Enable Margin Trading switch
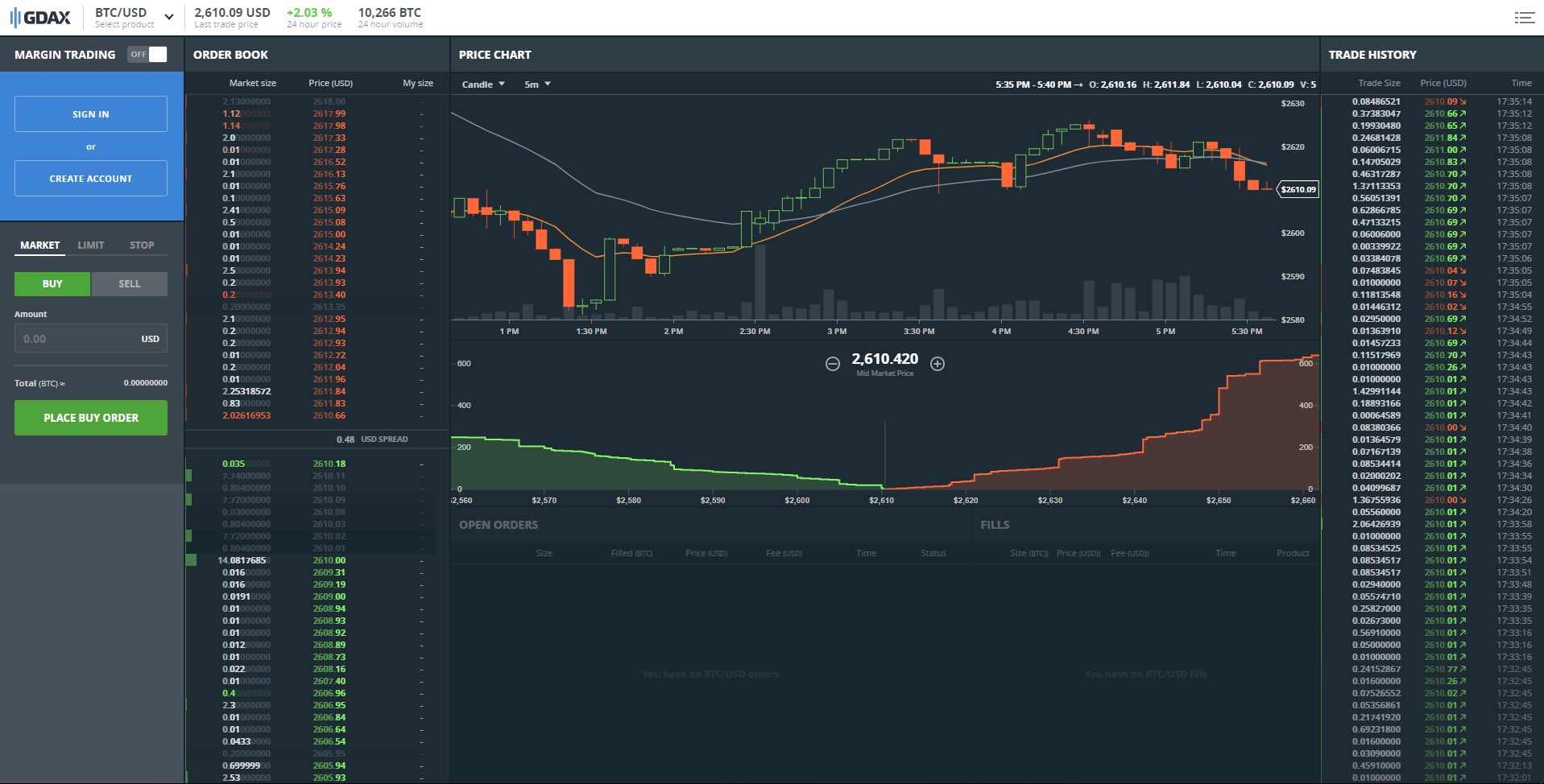 pyautogui.click(x=149, y=54)
